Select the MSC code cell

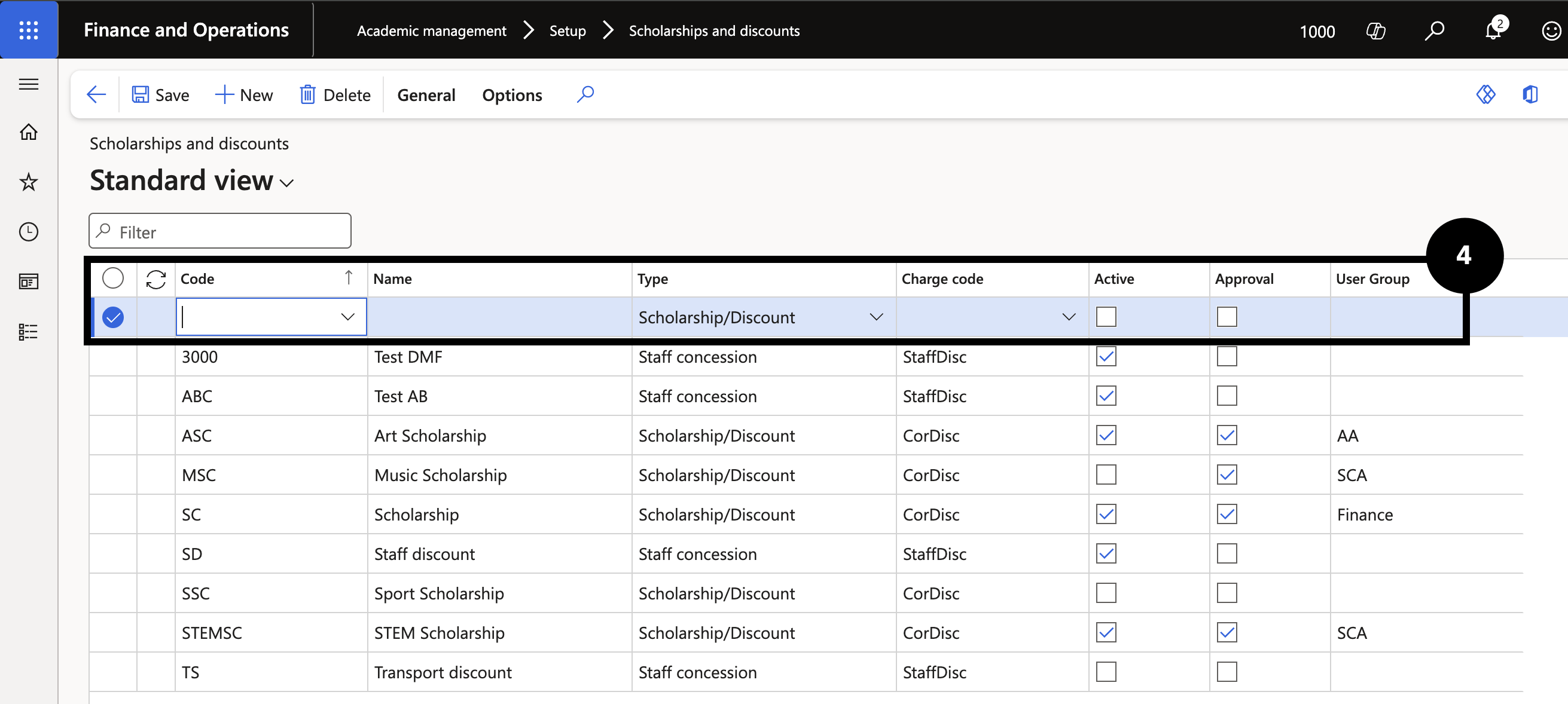point(271,475)
